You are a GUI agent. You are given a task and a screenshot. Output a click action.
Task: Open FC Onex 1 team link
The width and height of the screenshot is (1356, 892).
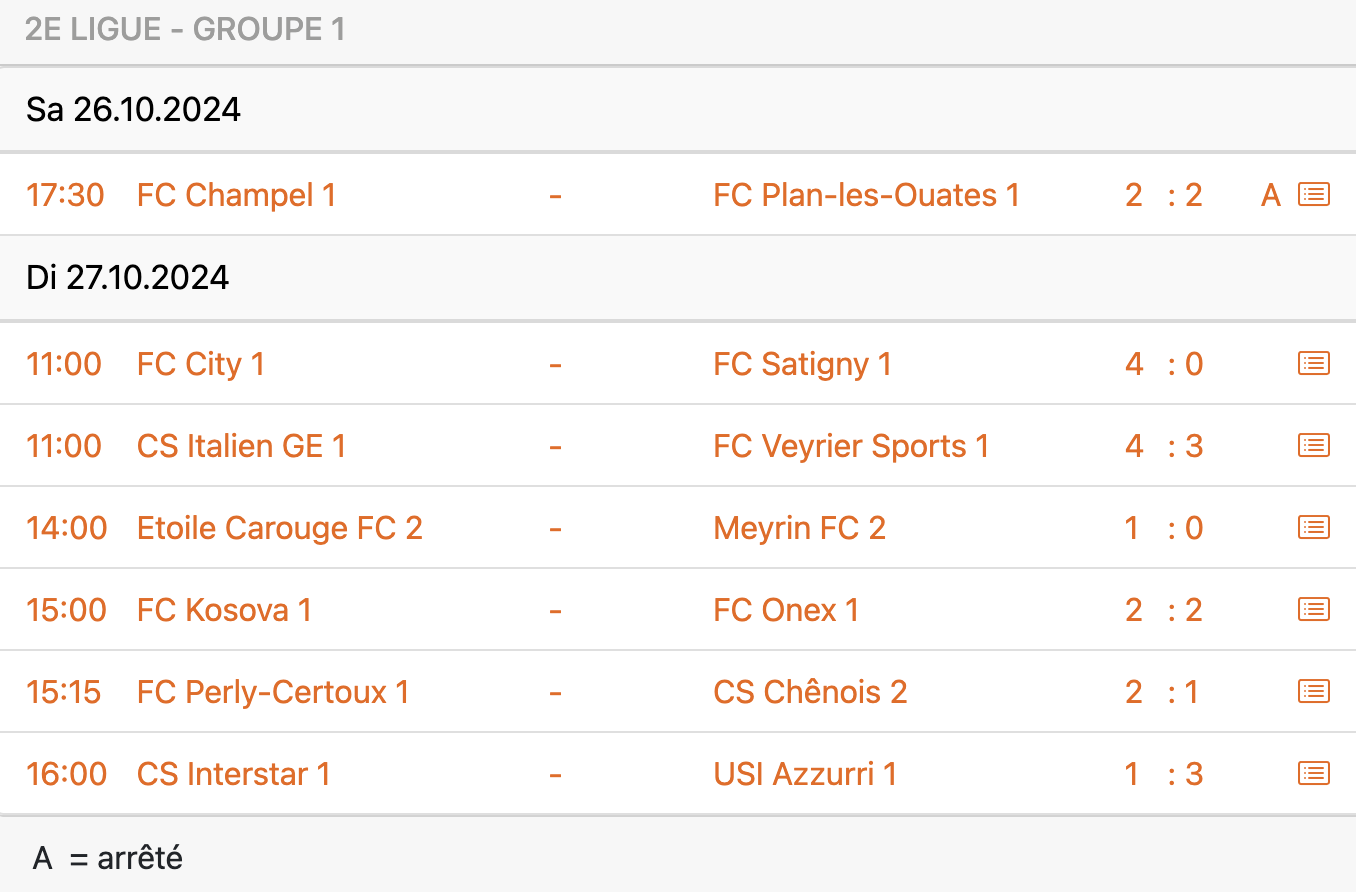786,610
